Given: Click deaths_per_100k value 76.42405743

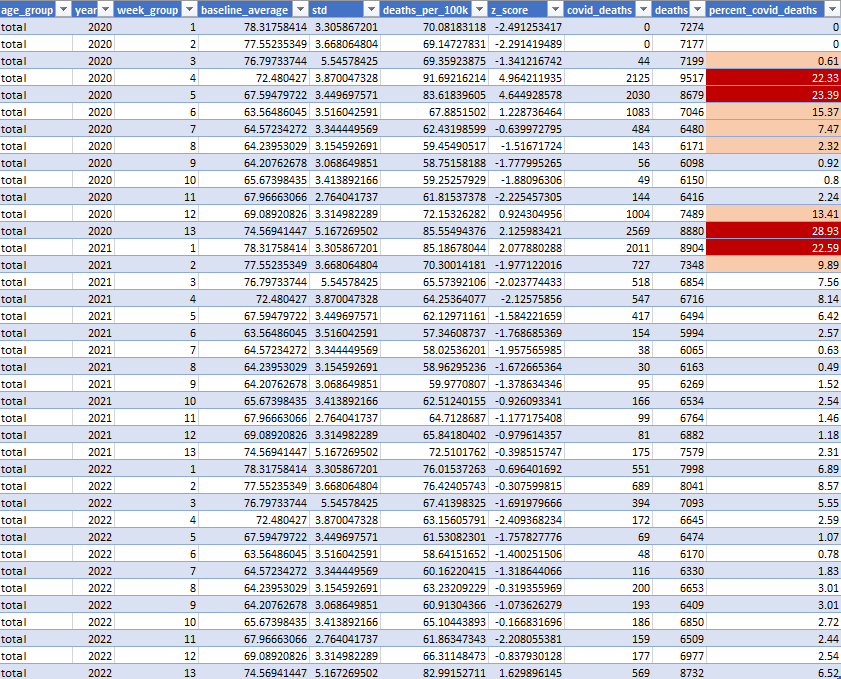Looking at the screenshot, I should click(454, 486).
